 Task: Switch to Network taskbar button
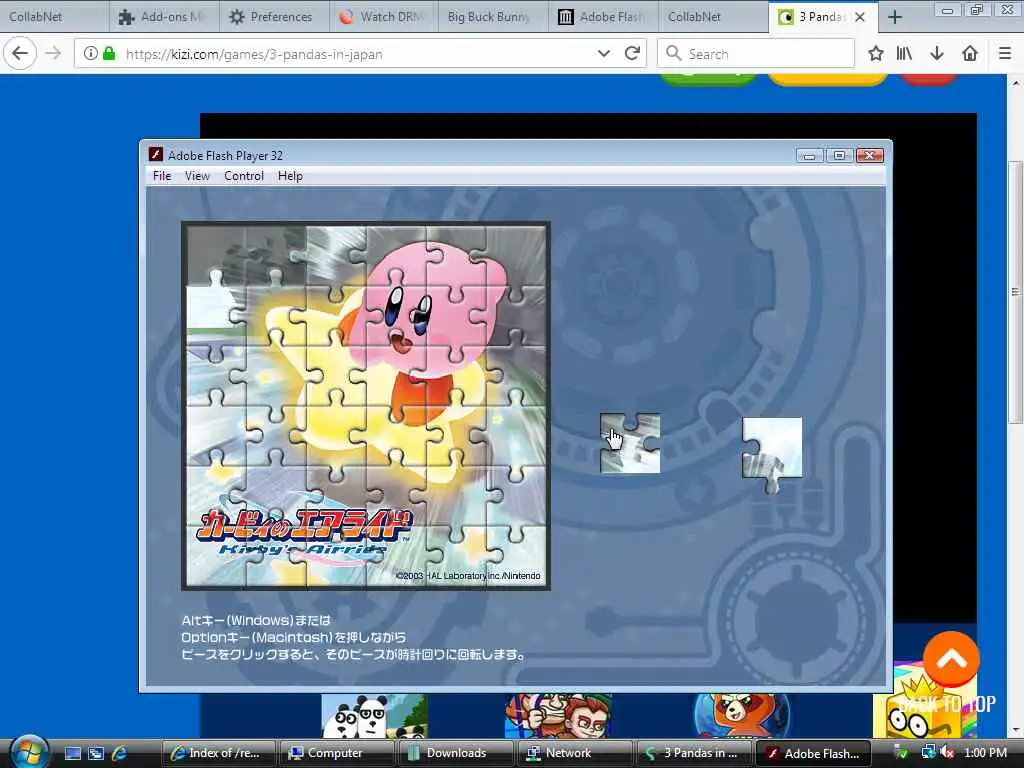click(x=574, y=753)
